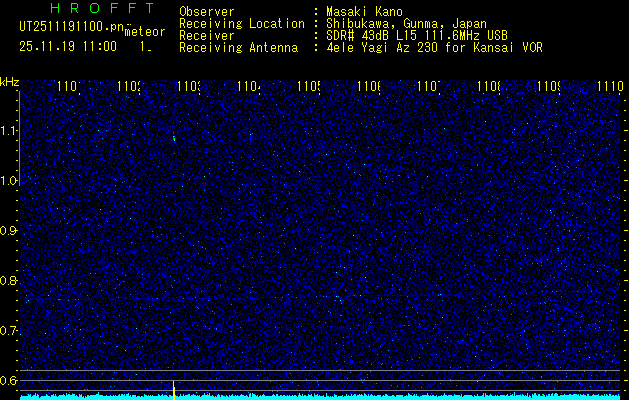
Task: Click the 1.0 kHz frequency tick
Action: [x=9, y=181]
